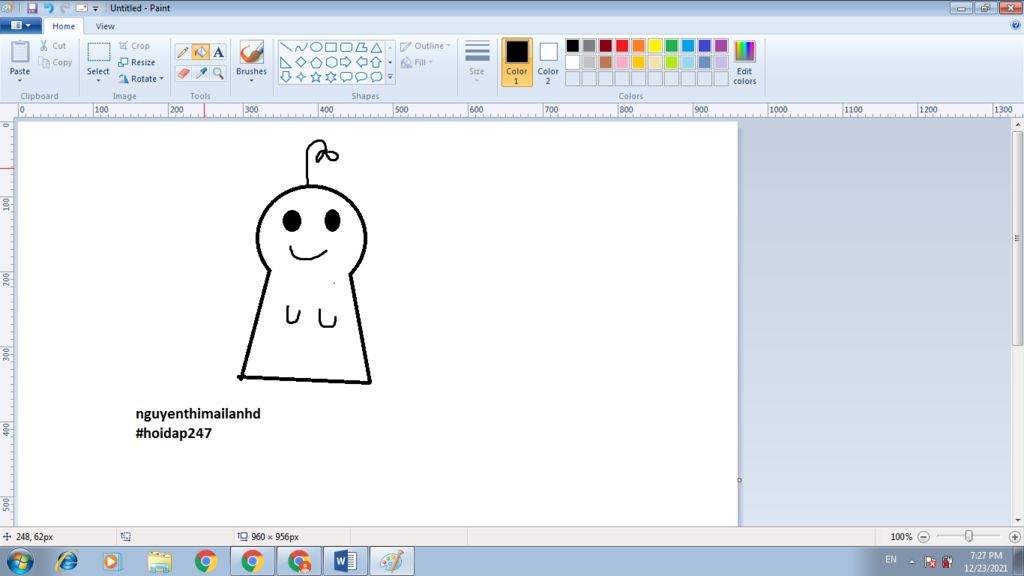
Task: Click the Crop button
Action: click(x=135, y=46)
